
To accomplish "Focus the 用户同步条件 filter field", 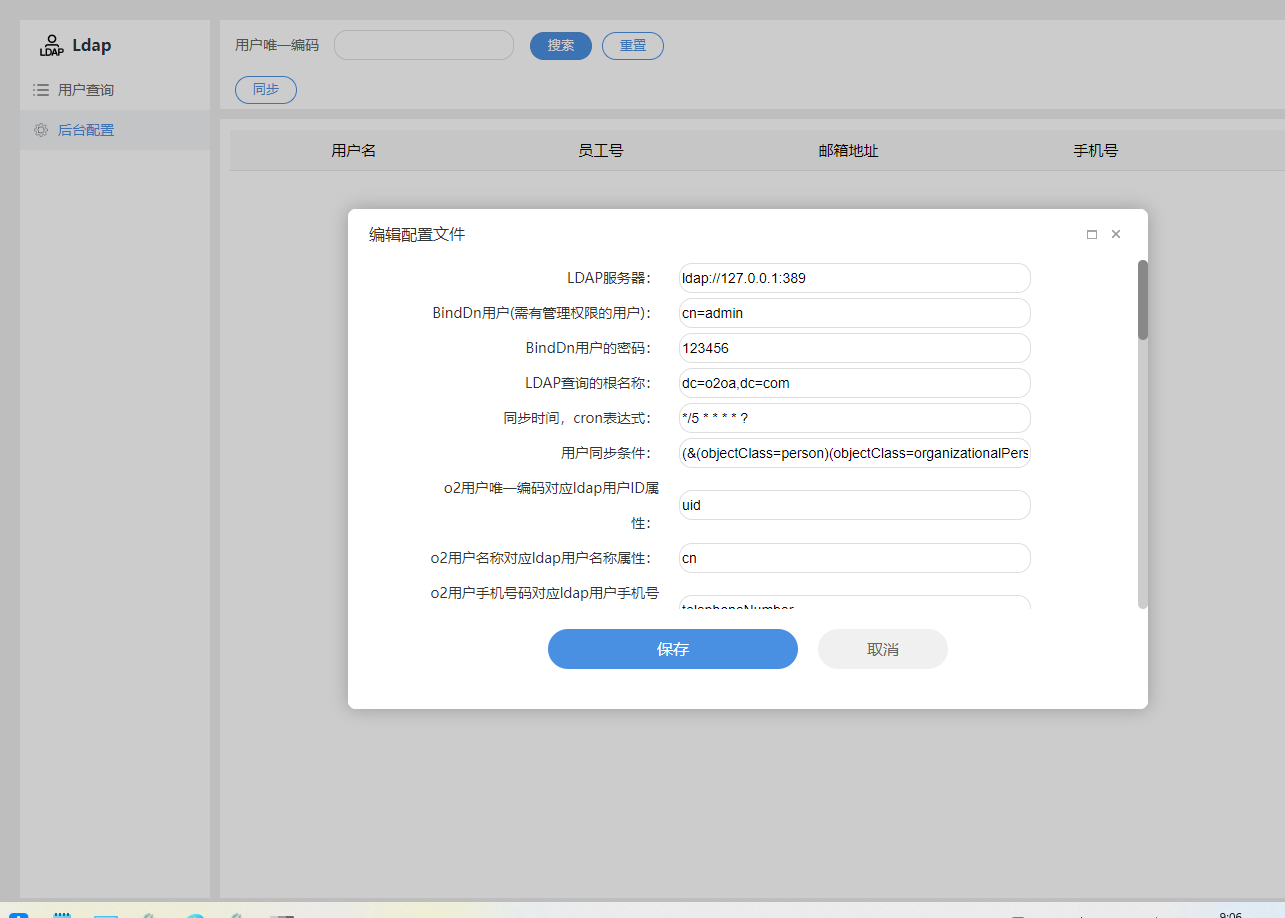I will pos(854,453).
